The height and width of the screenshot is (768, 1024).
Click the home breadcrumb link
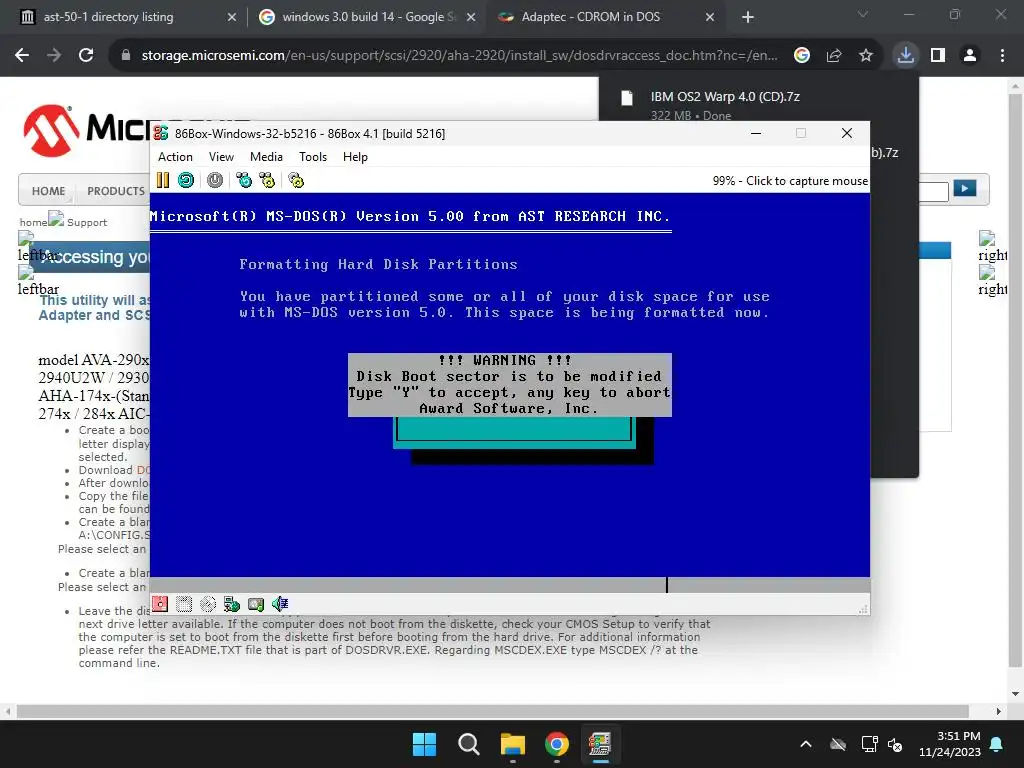(x=33, y=222)
